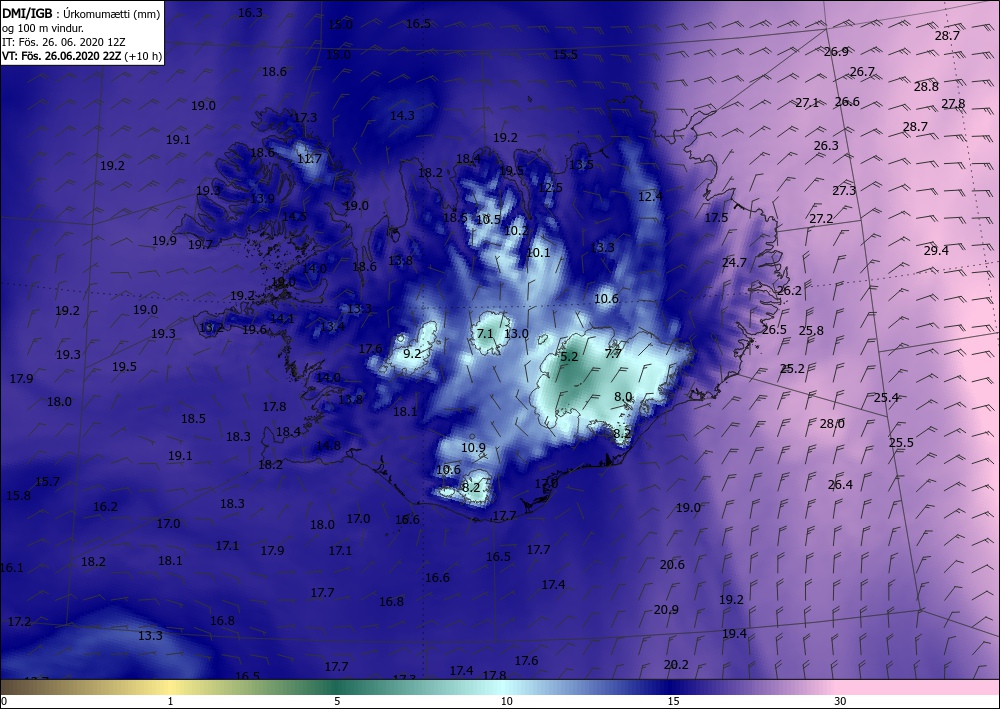Select the 16.1 value at the left edge
1000x709 pixels.
11,567
